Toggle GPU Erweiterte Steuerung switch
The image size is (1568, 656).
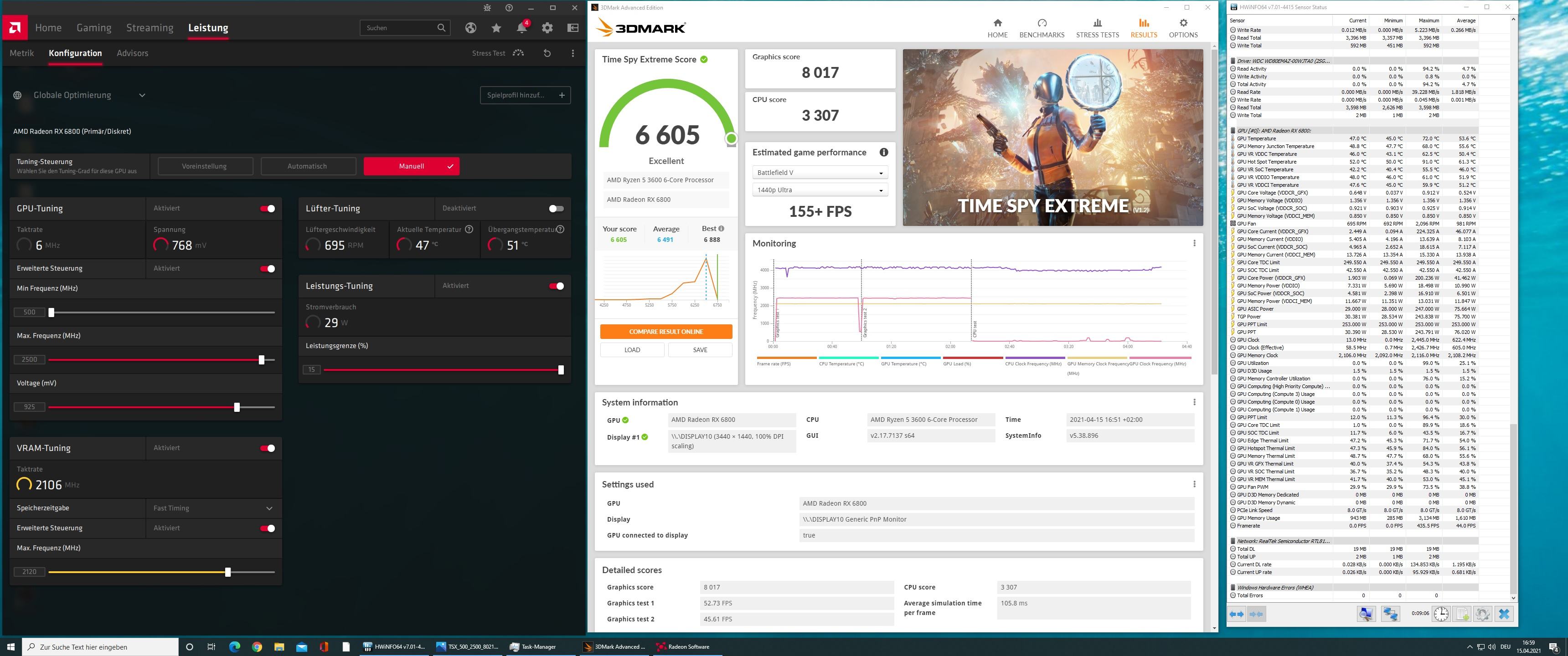(267, 268)
